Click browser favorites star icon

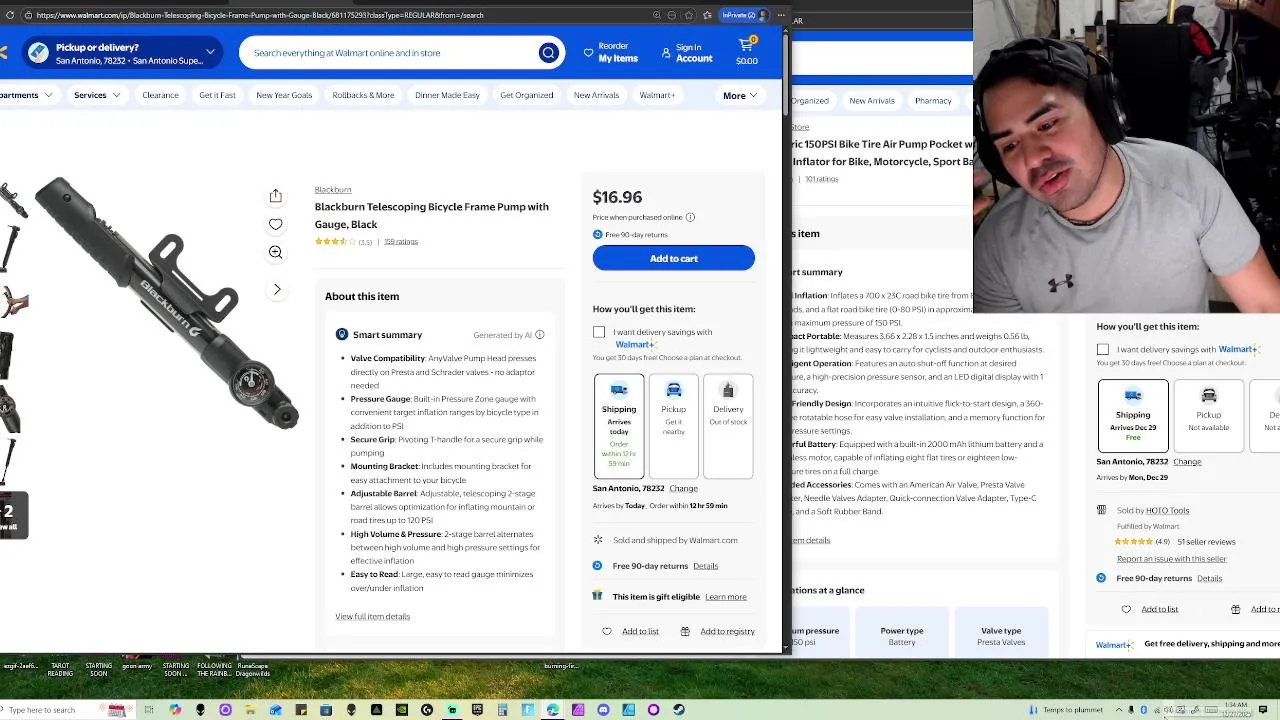pos(688,15)
